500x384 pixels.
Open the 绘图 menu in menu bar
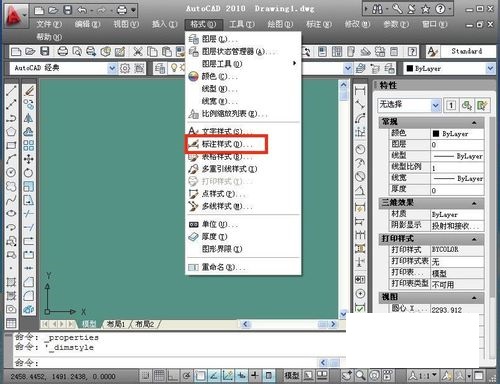280,24
